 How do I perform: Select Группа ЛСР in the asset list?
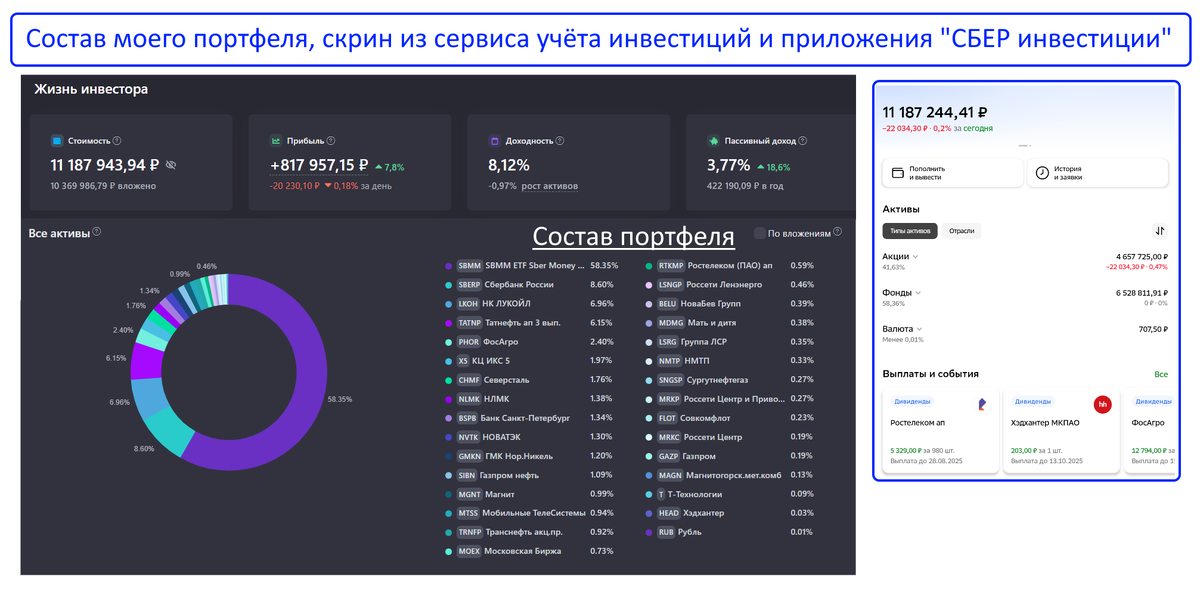click(x=705, y=342)
